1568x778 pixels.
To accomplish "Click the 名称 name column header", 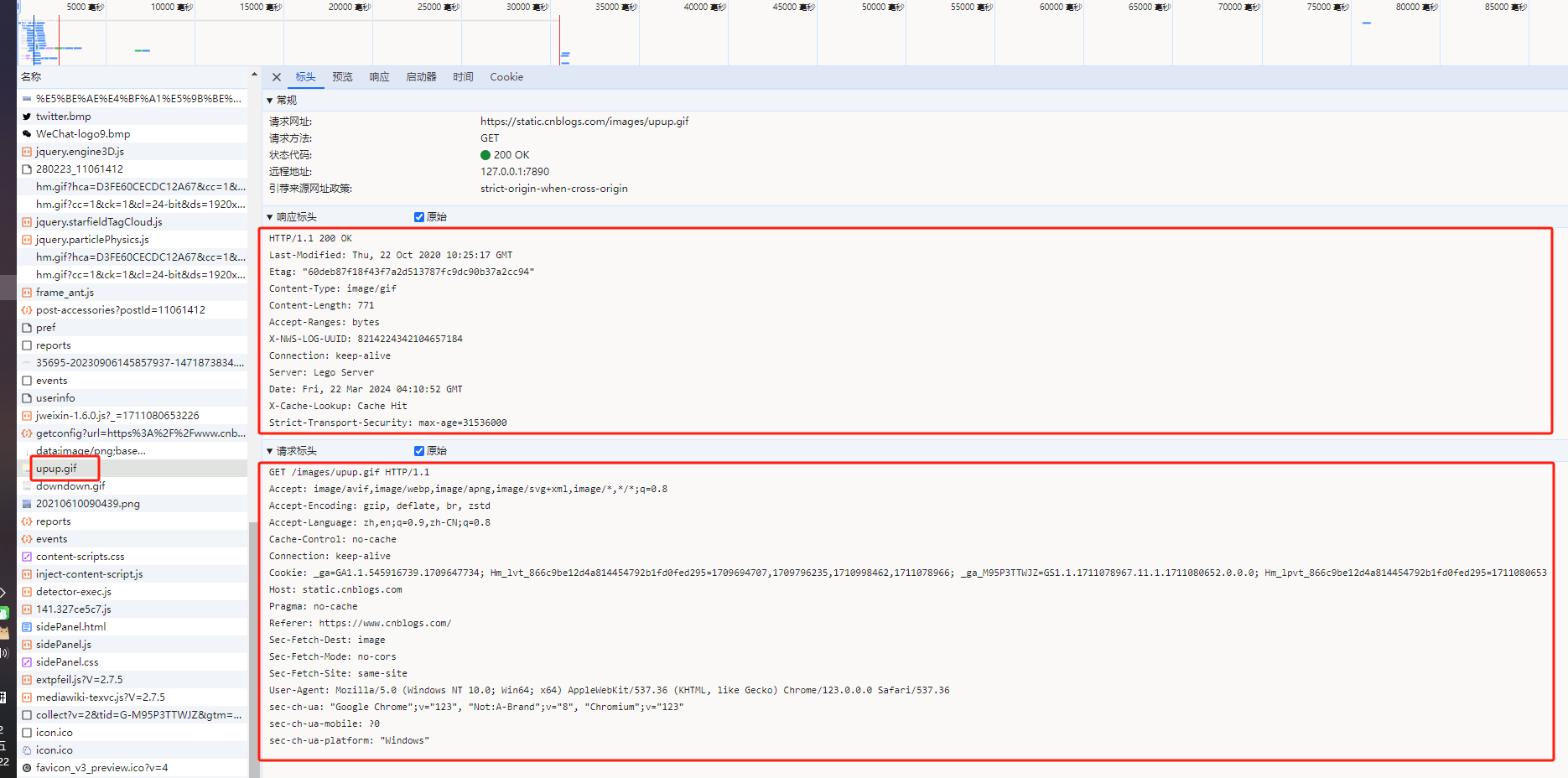I will point(31,76).
